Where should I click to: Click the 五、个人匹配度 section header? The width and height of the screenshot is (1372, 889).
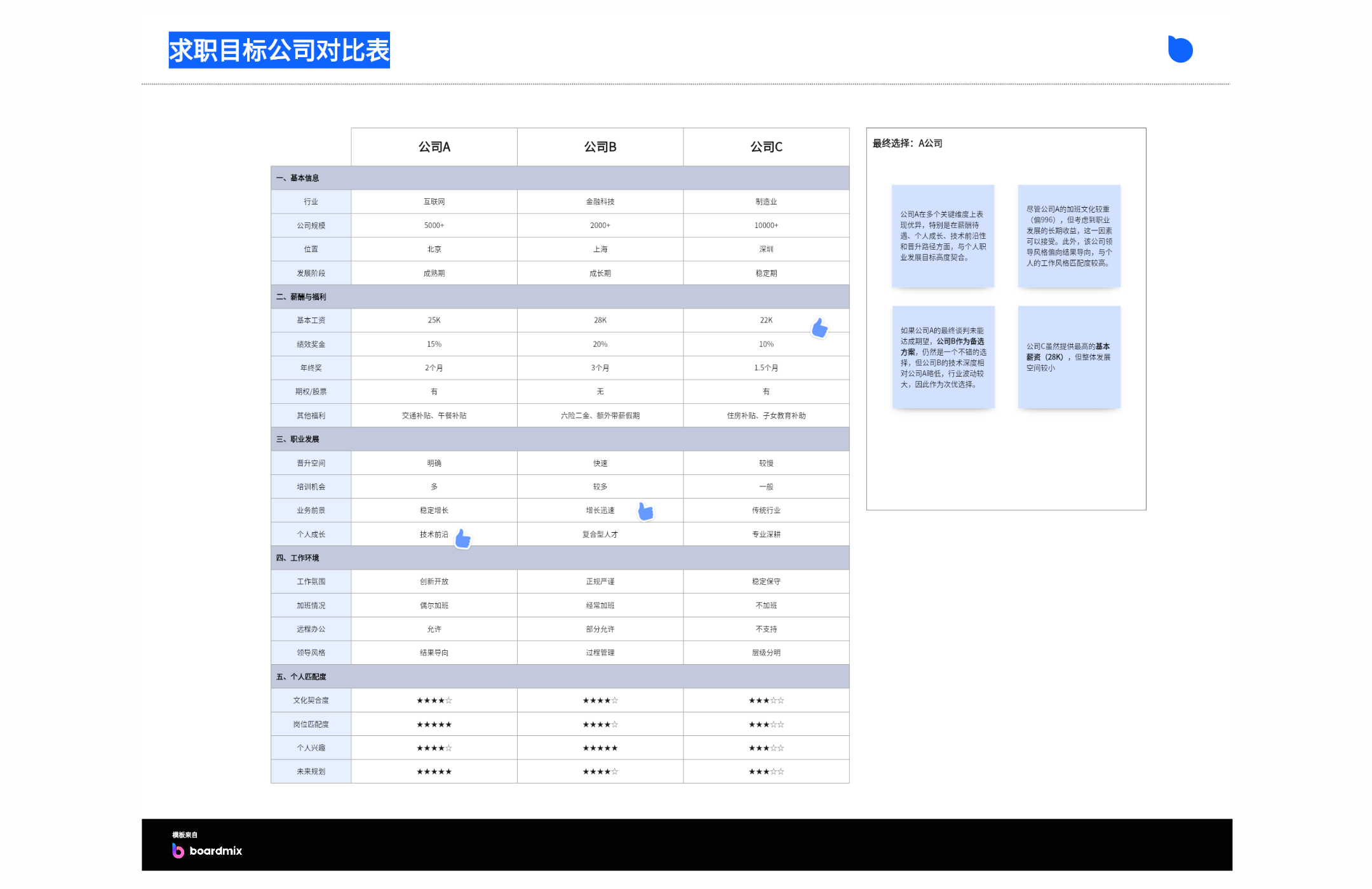pyautogui.click(x=560, y=676)
